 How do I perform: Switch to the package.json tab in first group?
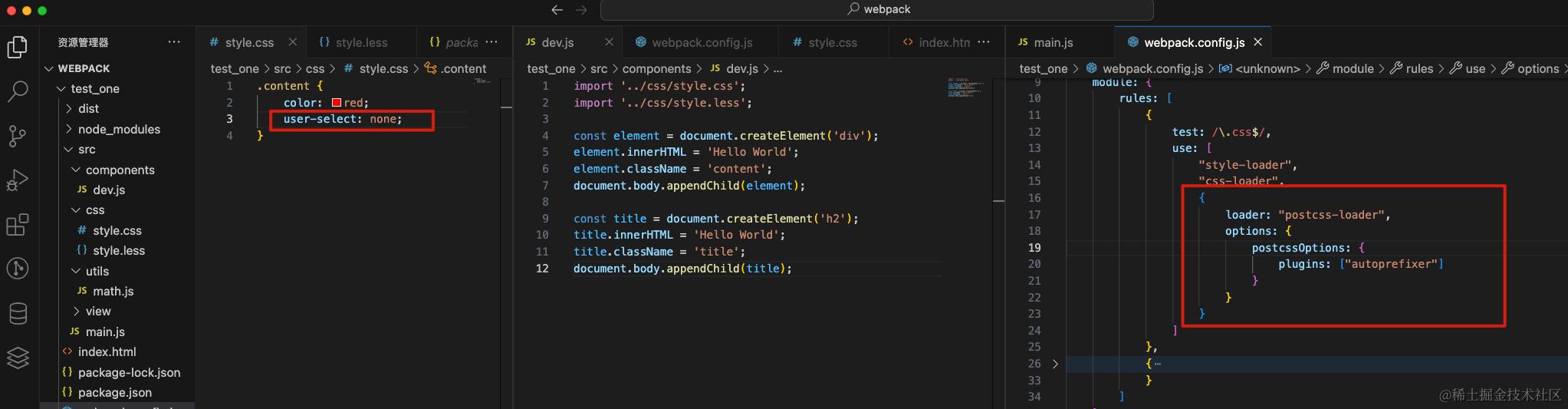coord(452,42)
